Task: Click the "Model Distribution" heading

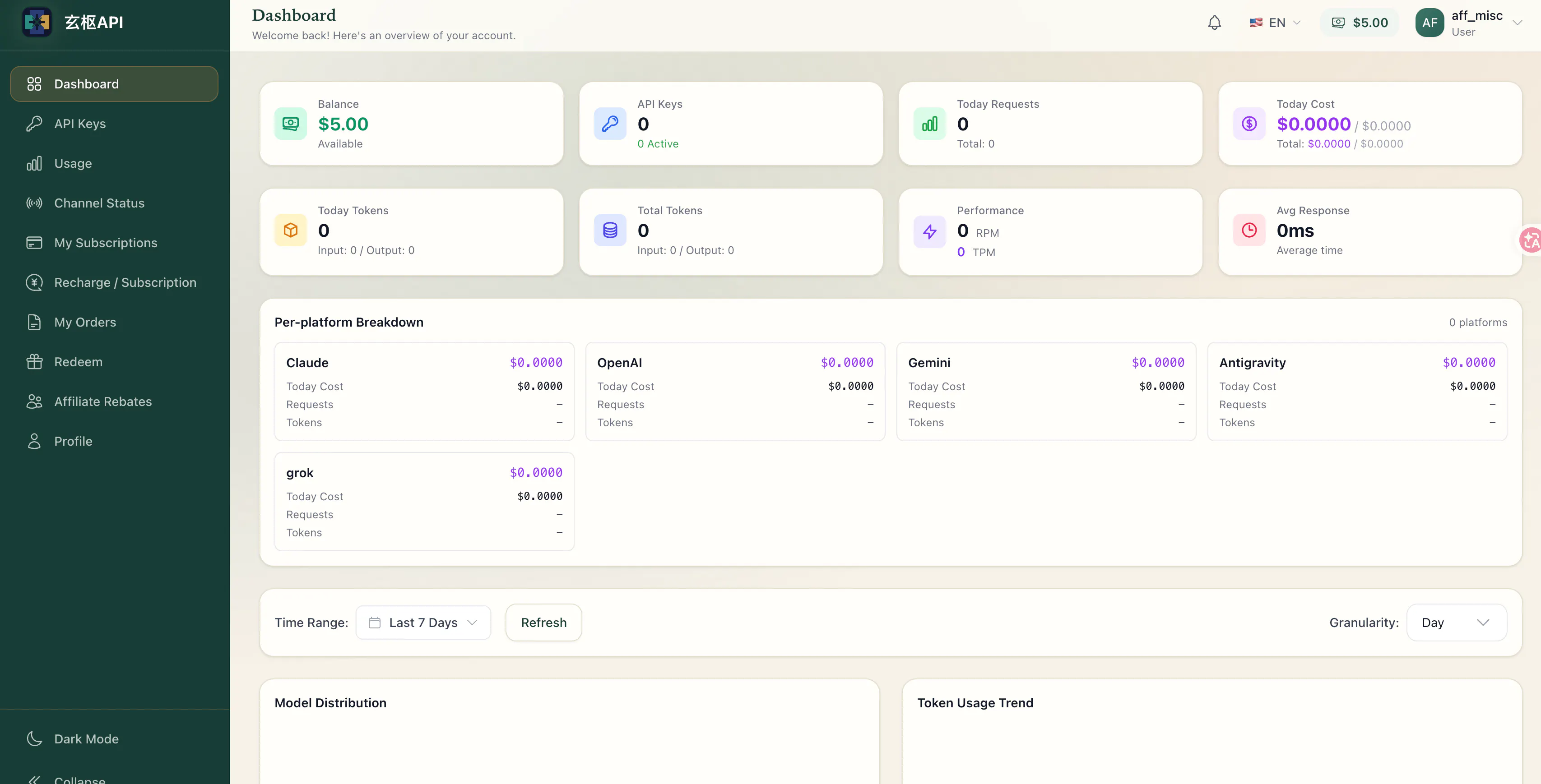Action: (x=330, y=703)
